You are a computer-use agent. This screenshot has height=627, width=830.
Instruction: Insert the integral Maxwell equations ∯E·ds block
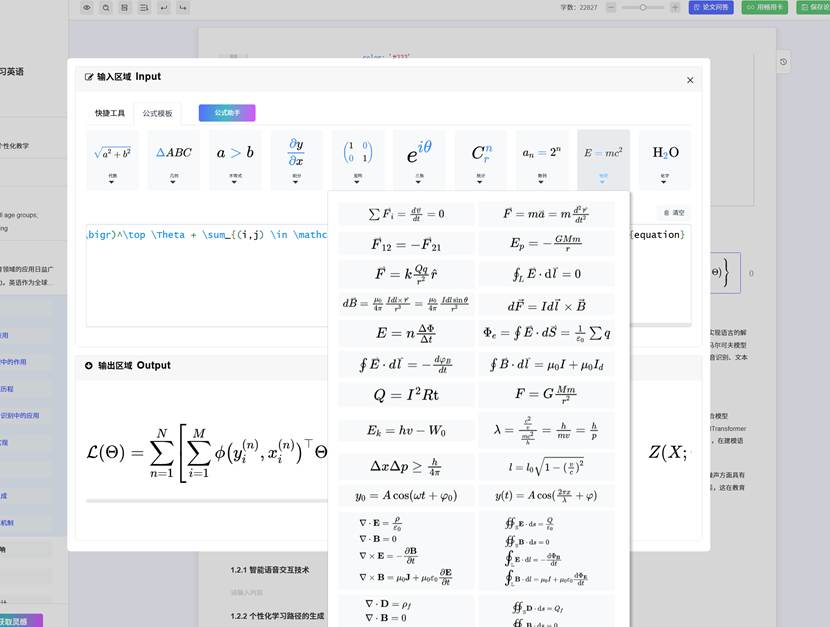[x=546, y=550]
